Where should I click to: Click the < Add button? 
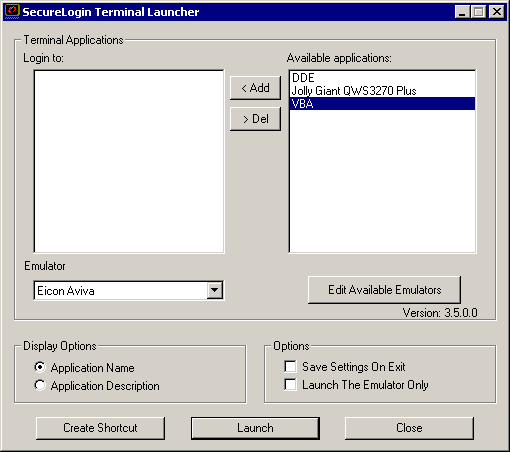pos(255,88)
